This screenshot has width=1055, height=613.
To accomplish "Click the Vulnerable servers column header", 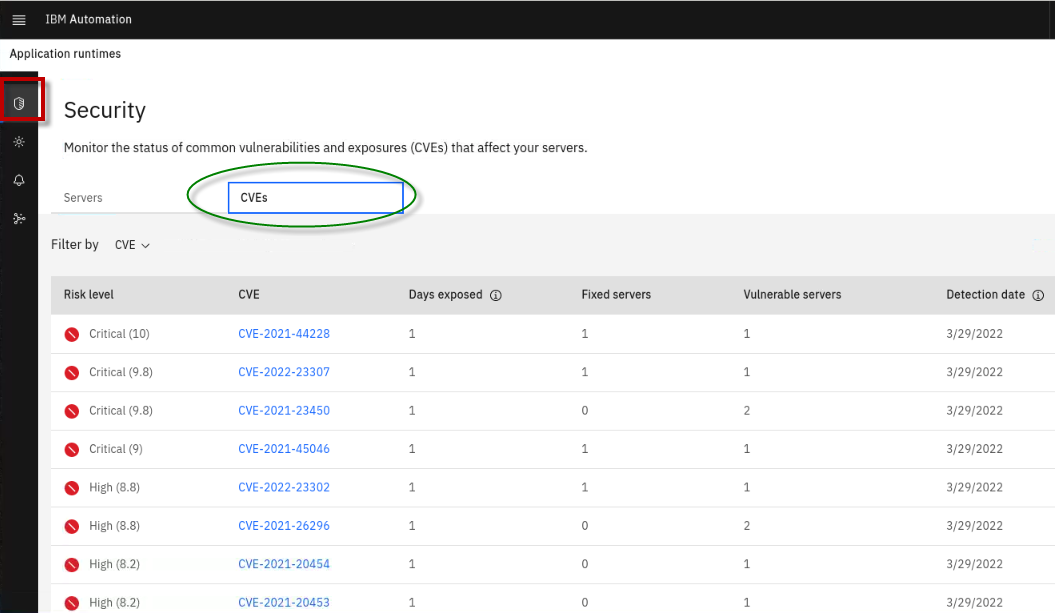I will coord(792,295).
